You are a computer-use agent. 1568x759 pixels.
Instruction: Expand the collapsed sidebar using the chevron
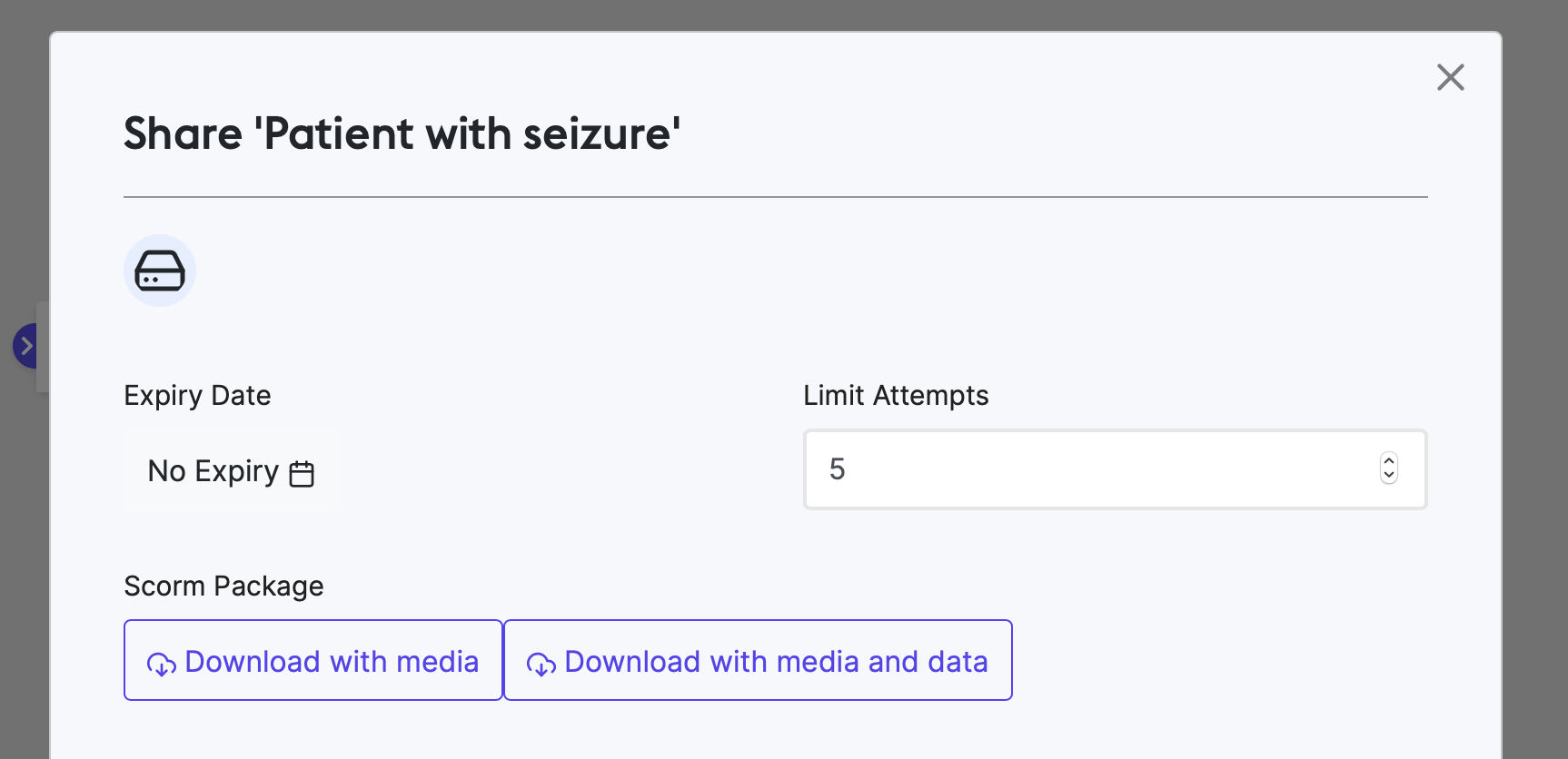(x=25, y=346)
